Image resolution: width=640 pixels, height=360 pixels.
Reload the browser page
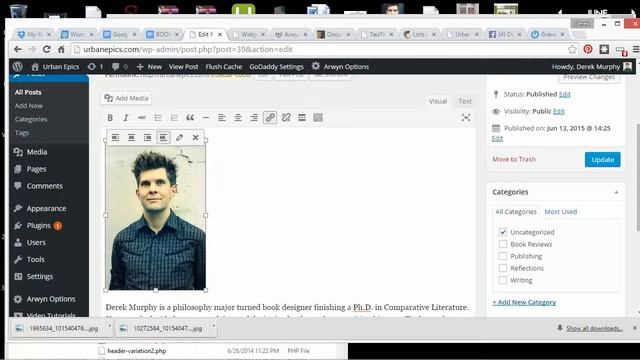(47, 49)
